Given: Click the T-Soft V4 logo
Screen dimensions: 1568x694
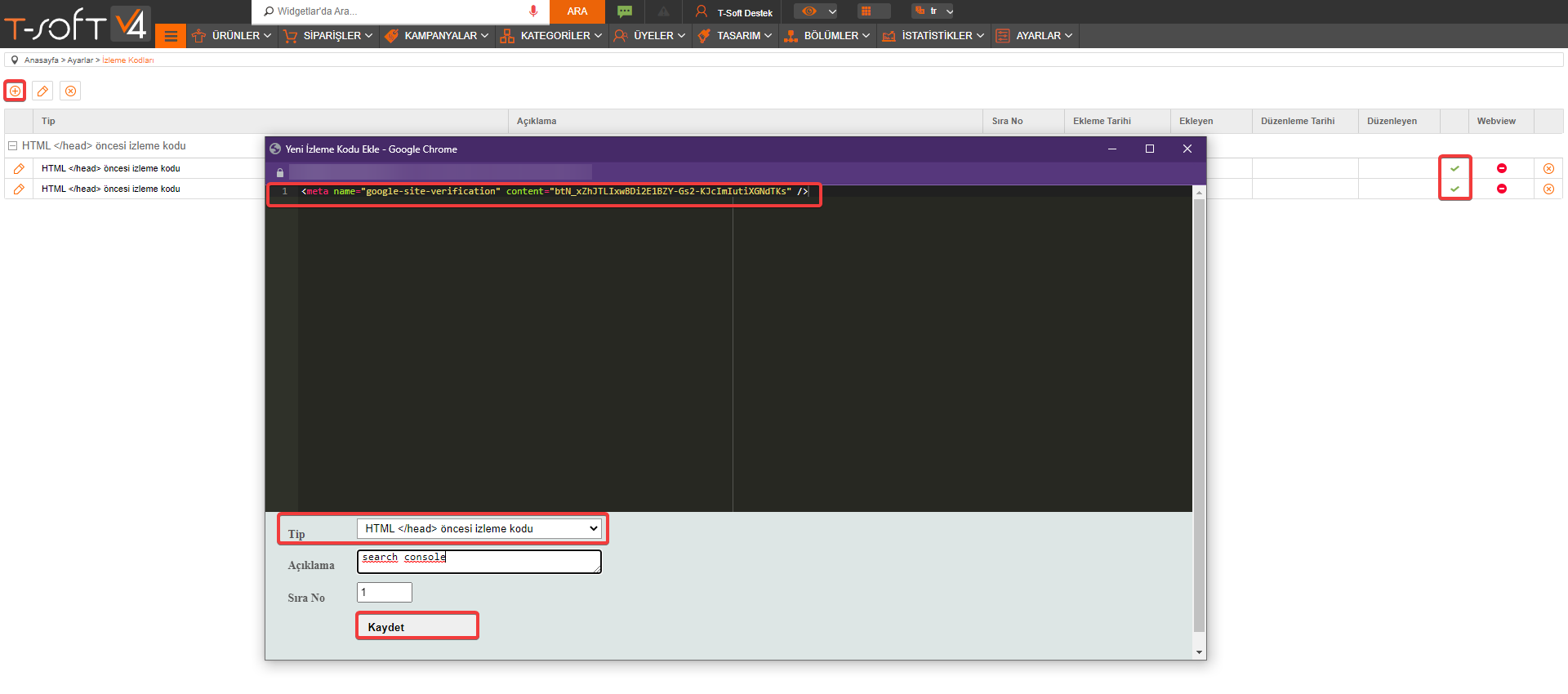Looking at the screenshot, I should point(76,24).
